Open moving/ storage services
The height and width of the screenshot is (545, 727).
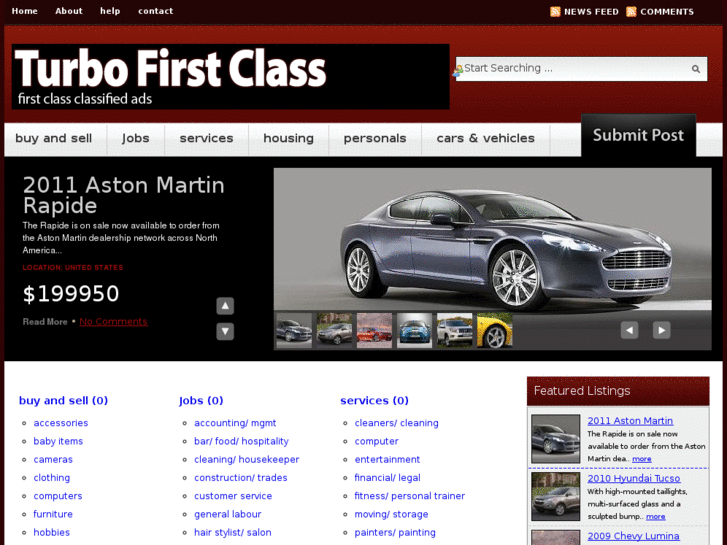coord(391,514)
